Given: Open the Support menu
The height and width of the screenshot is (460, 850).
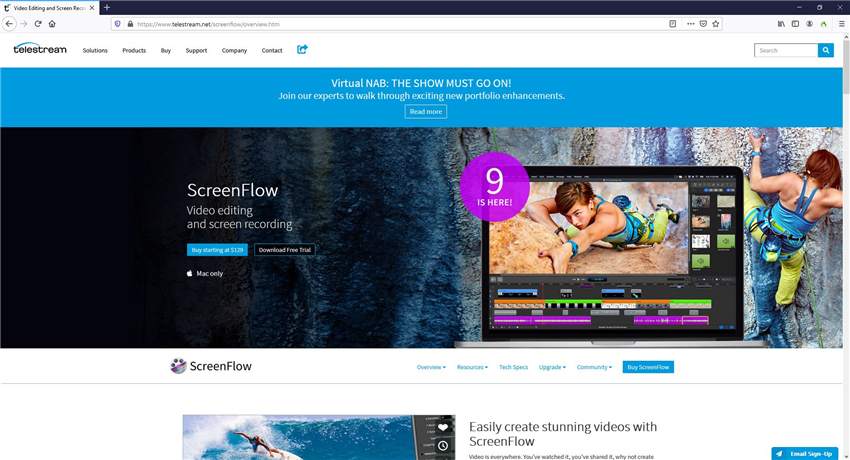Looking at the screenshot, I should (196, 50).
